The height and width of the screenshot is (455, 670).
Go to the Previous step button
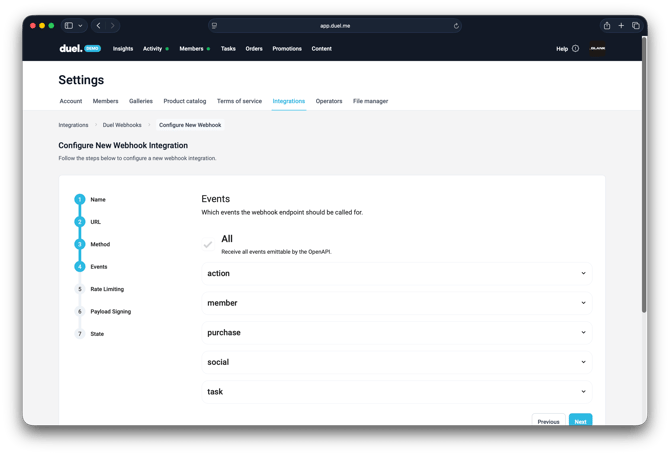pyautogui.click(x=548, y=421)
